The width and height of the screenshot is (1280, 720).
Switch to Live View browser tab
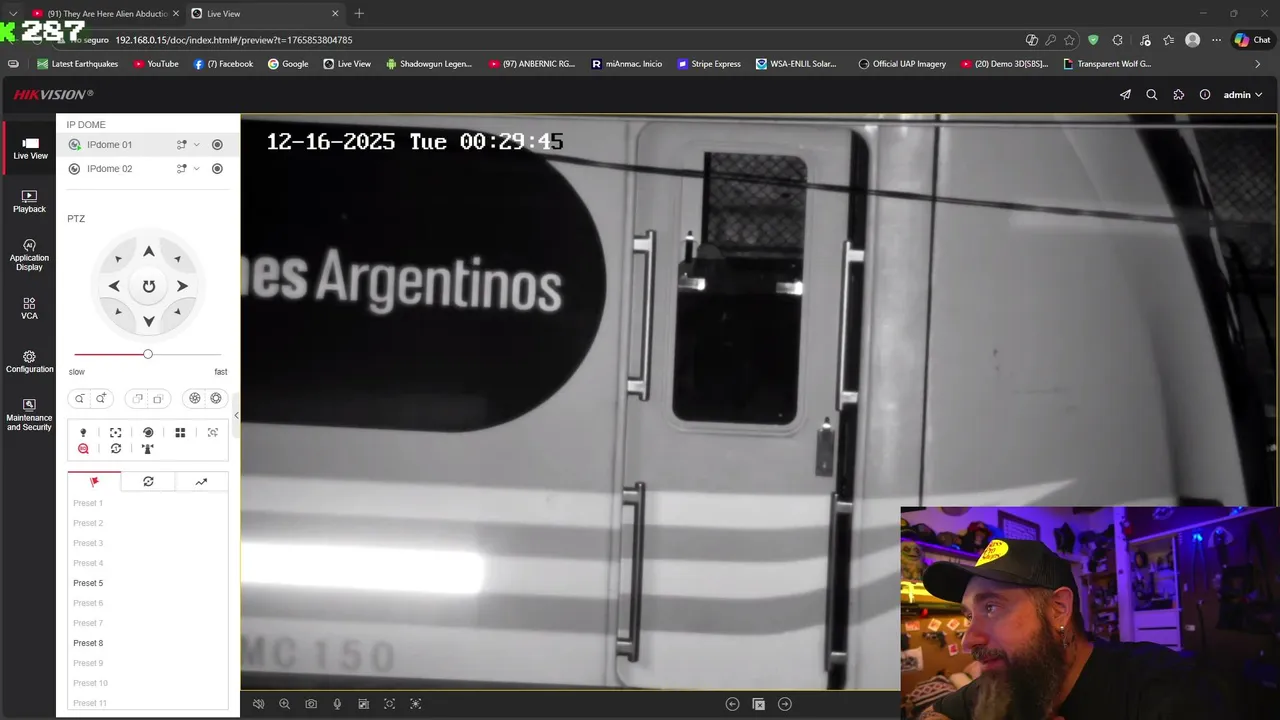(x=265, y=14)
